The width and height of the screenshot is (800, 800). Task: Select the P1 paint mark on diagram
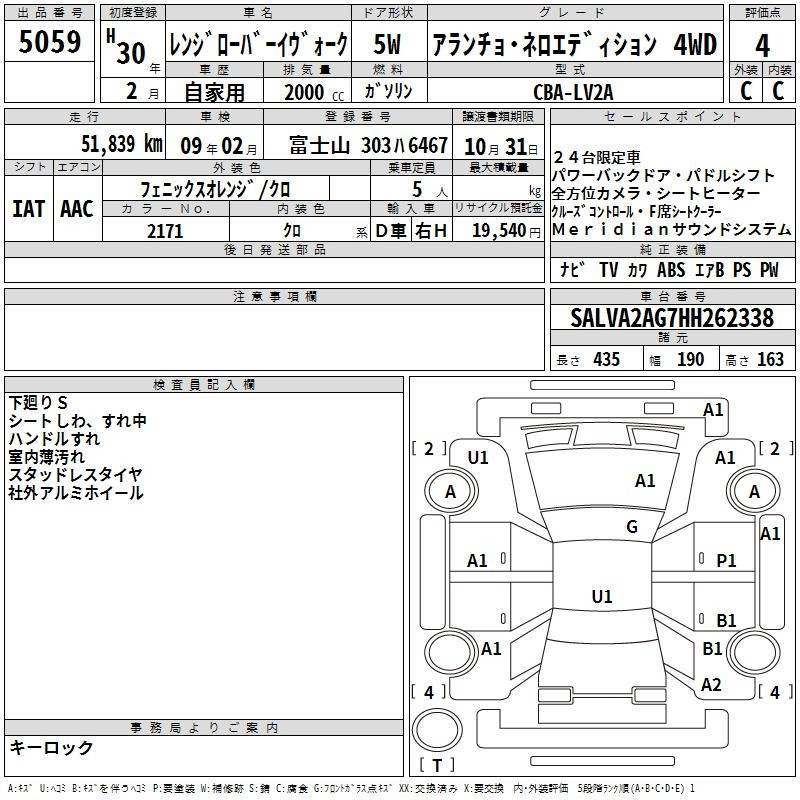pyautogui.click(x=726, y=561)
